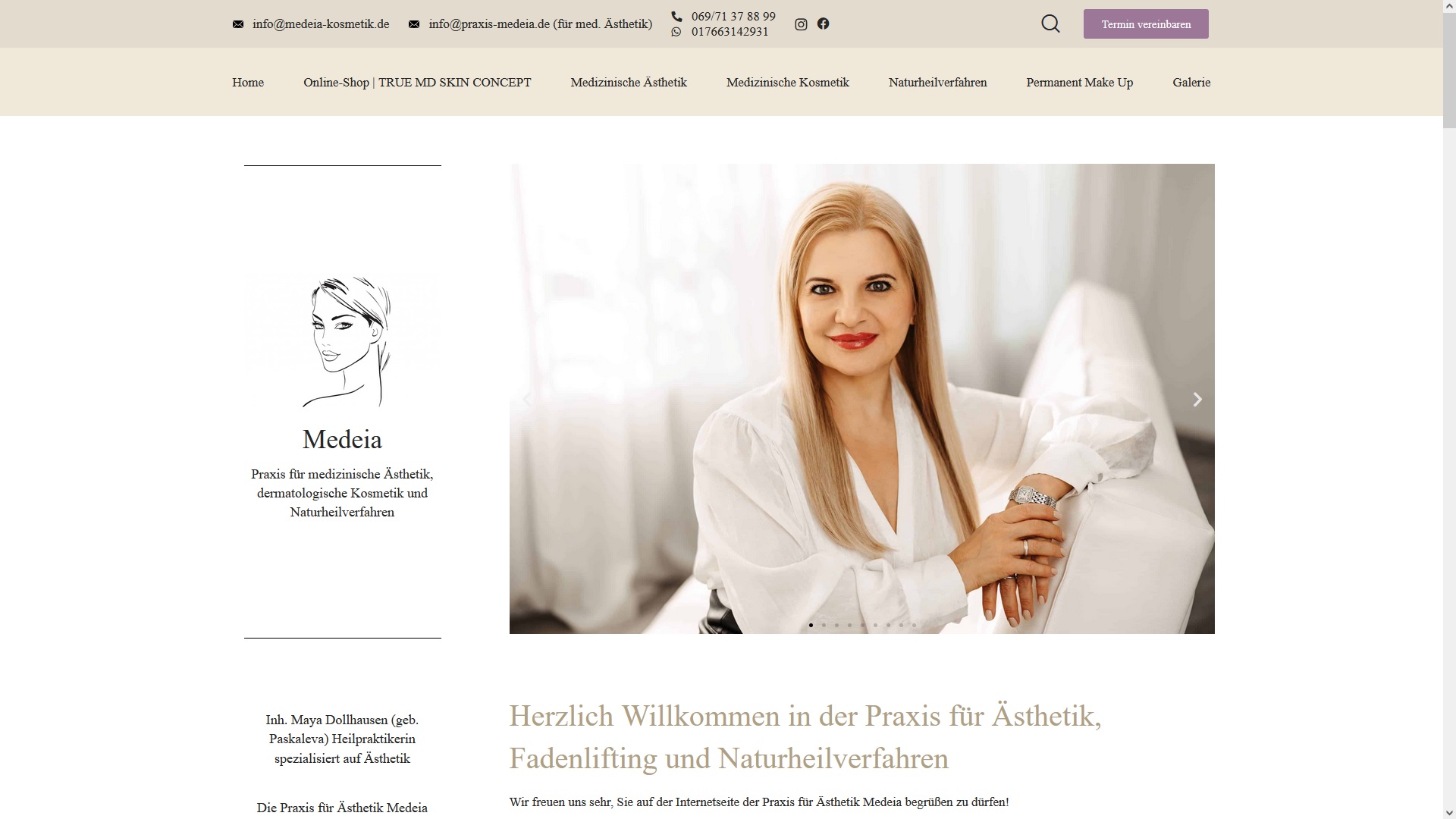Open the Galerie menu item
The width and height of the screenshot is (1456, 819).
point(1191,82)
